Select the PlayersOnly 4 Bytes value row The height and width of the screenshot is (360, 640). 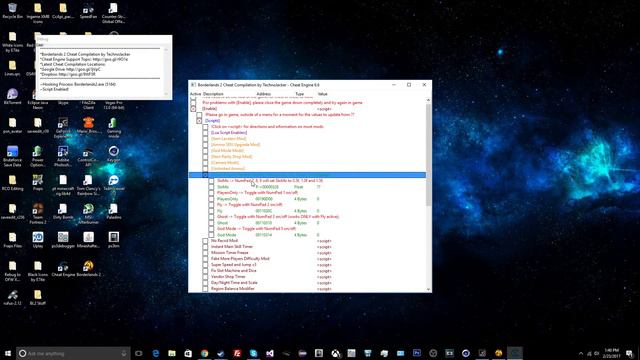point(307,199)
